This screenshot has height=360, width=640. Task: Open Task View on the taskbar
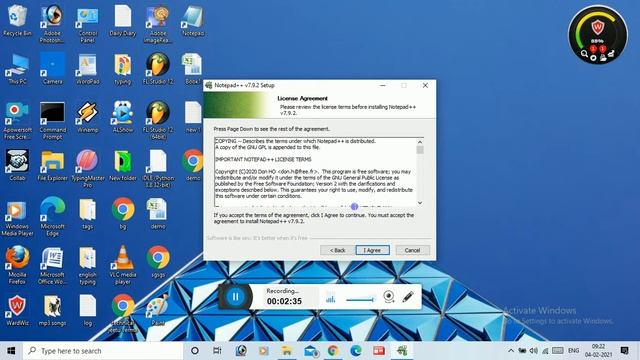coord(217,351)
